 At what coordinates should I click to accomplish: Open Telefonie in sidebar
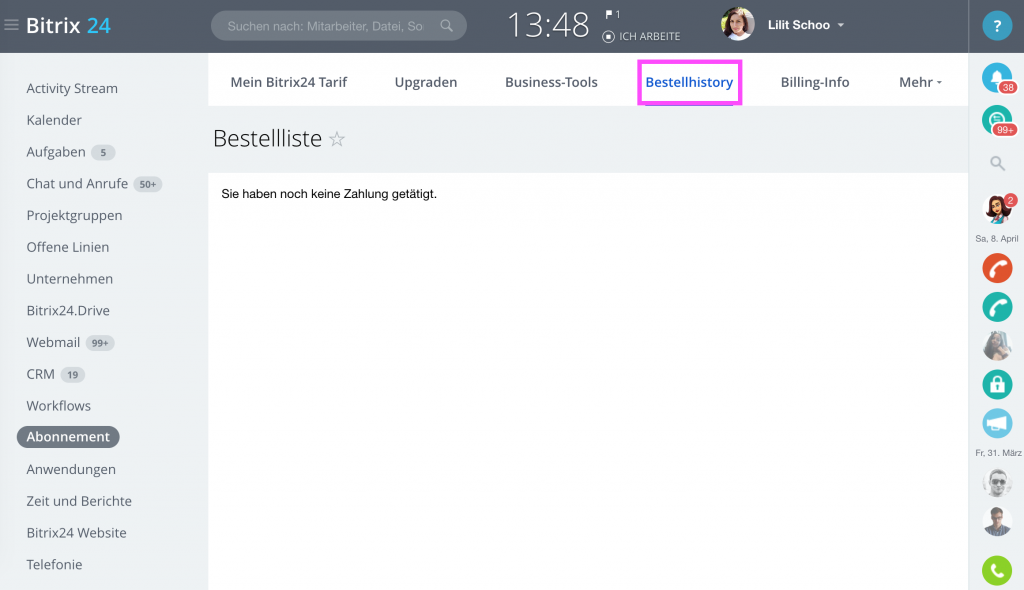54,565
